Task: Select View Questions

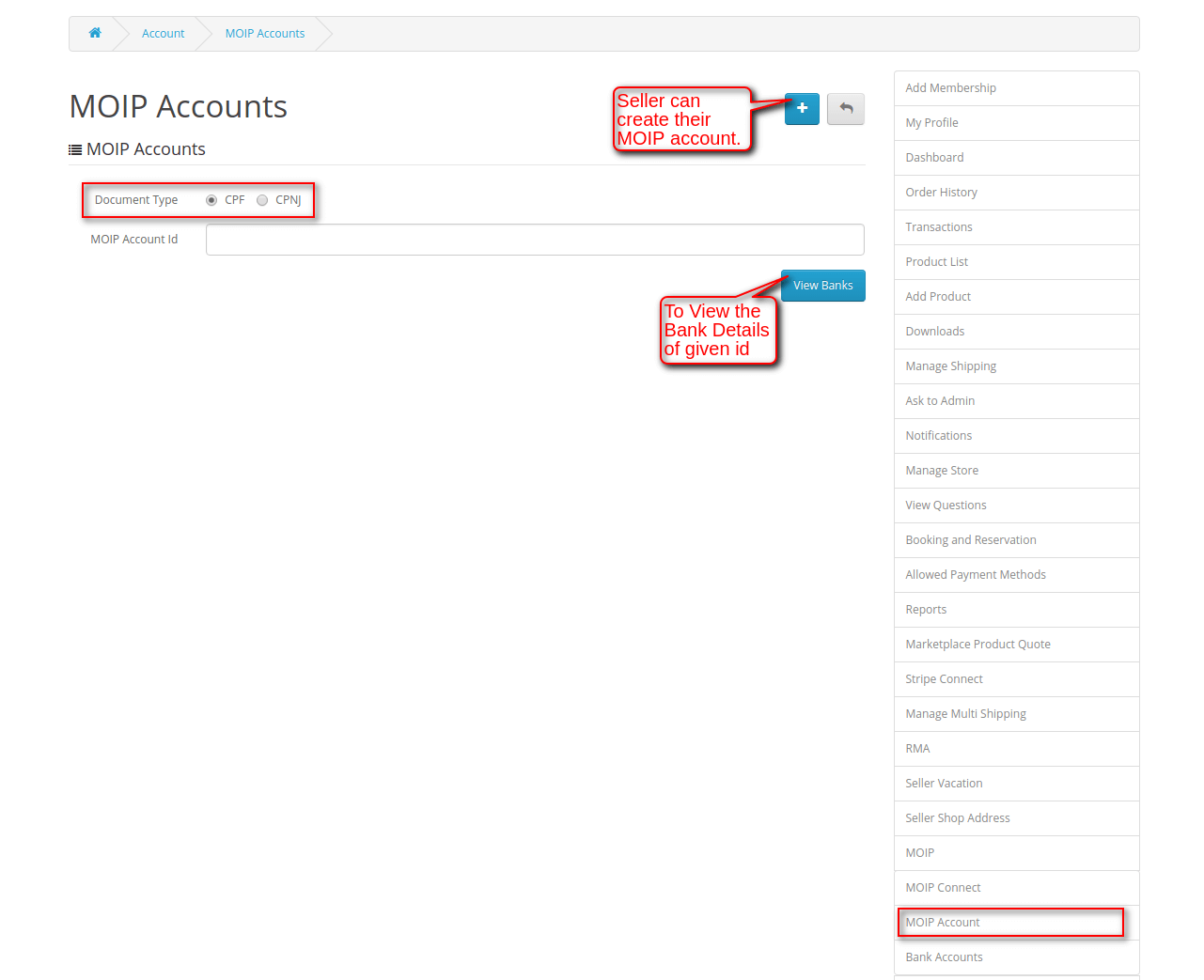Action: (x=1017, y=506)
